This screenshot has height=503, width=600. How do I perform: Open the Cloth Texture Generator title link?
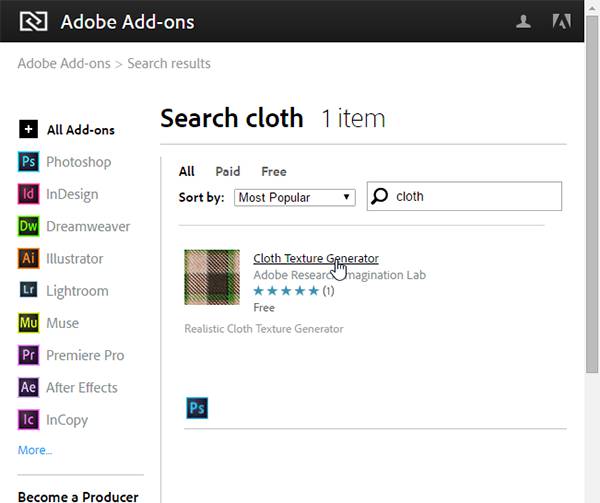point(316,259)
